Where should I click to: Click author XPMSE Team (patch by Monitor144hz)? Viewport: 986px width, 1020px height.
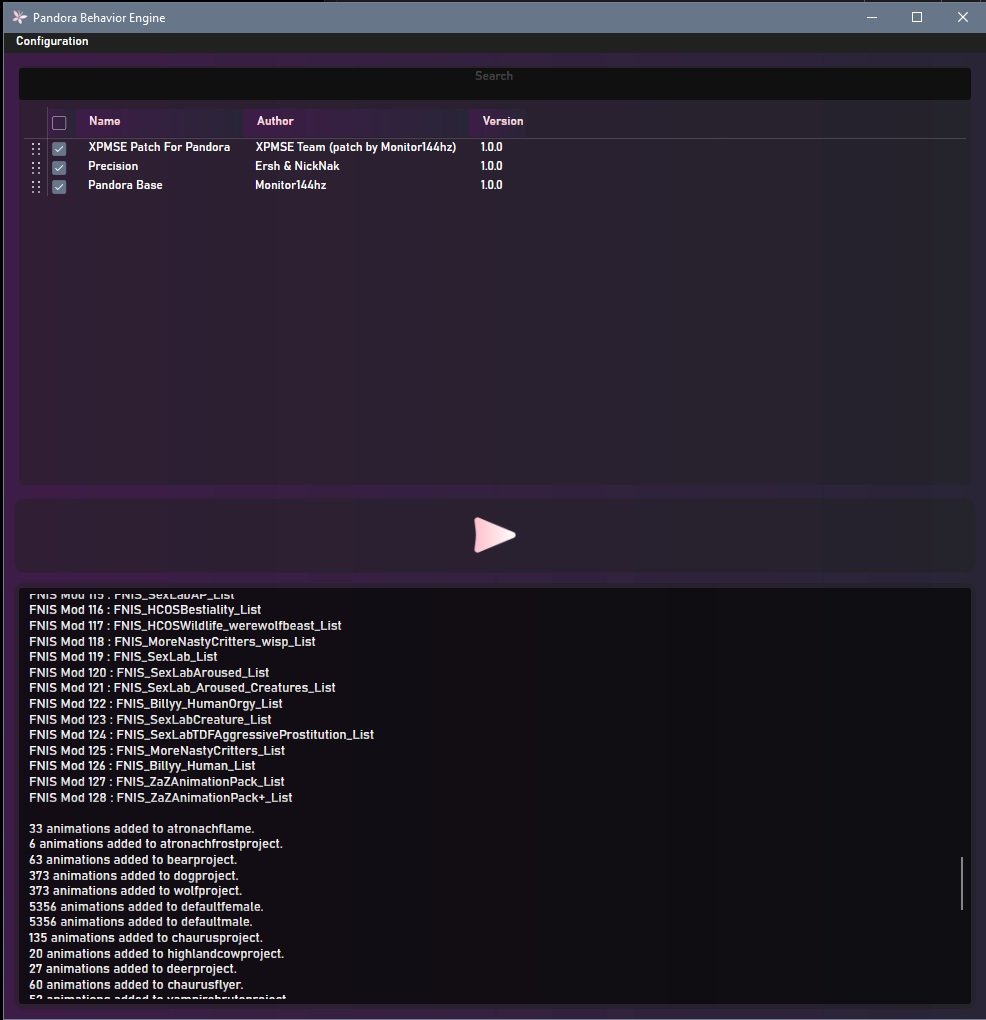356,147
